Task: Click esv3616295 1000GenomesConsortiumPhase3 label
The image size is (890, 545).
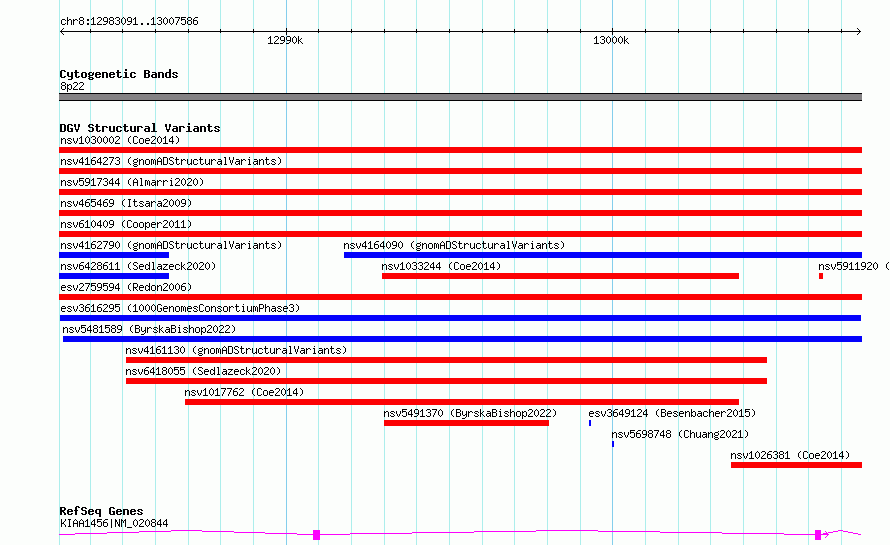Action: click(180, 308)
